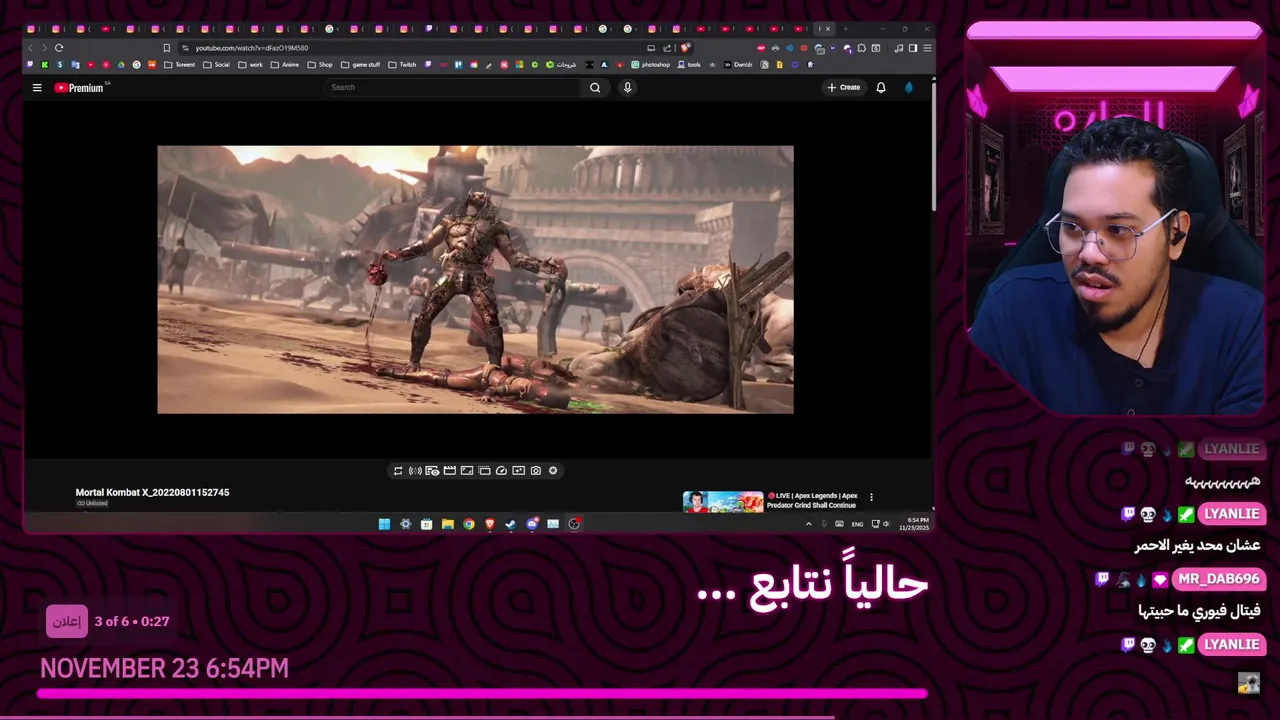Image resolution: width=1280 pixels, height=720 pixels.
Task: Bookmark this page using the bookmark icon
Action: coord(166,48)
